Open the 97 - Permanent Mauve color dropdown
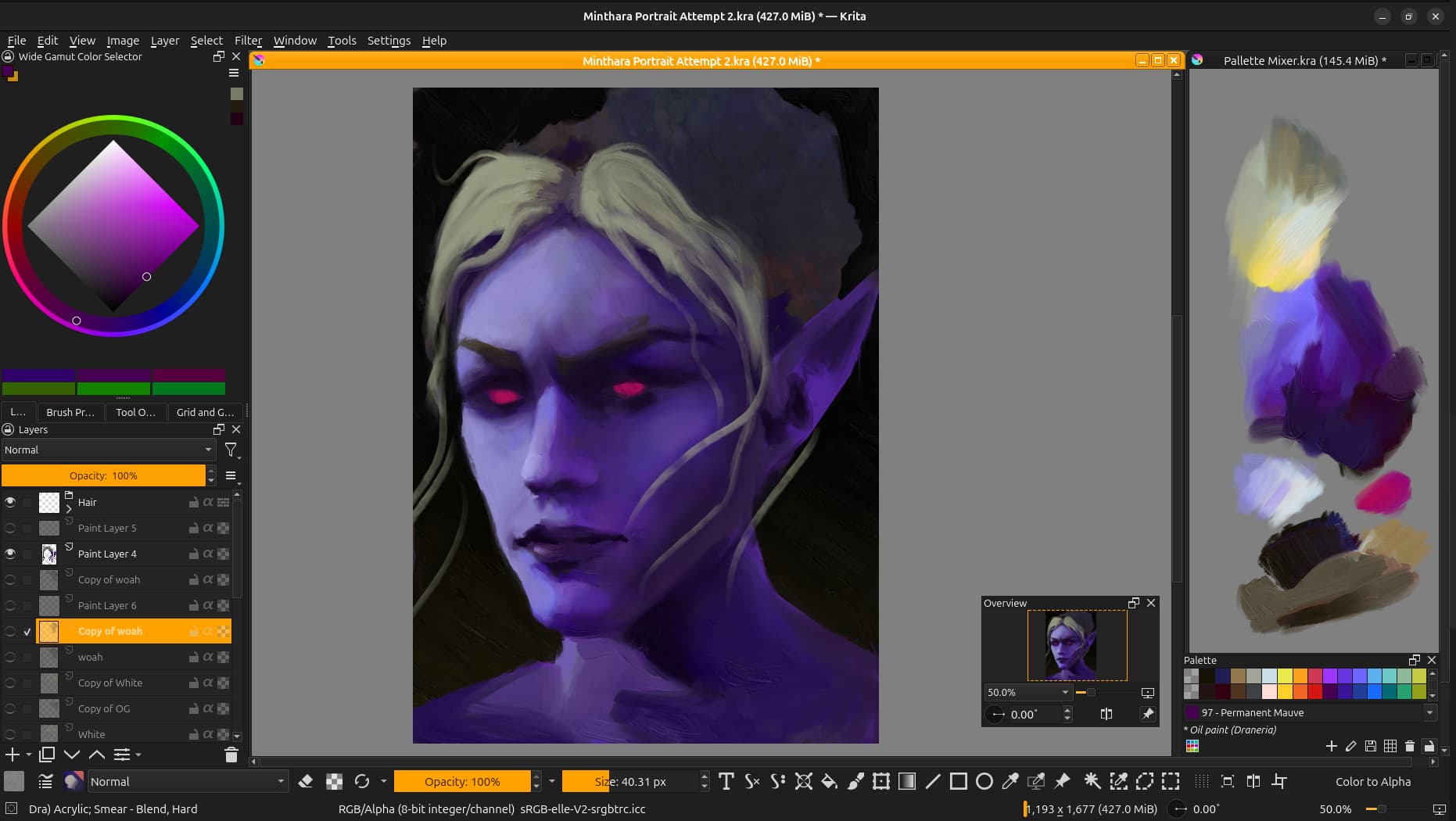Image resolution: width=1456 pixels, height=821 pixels. point(1429,712)
